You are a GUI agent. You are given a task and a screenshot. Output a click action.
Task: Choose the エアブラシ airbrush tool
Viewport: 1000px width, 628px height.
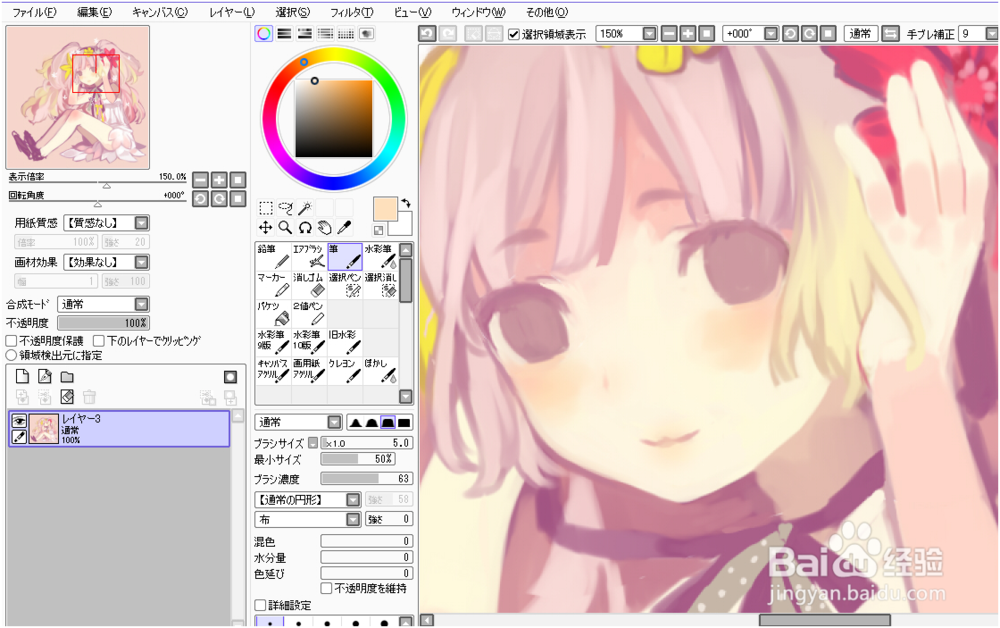pyautogui.click(x=309, y=257)
